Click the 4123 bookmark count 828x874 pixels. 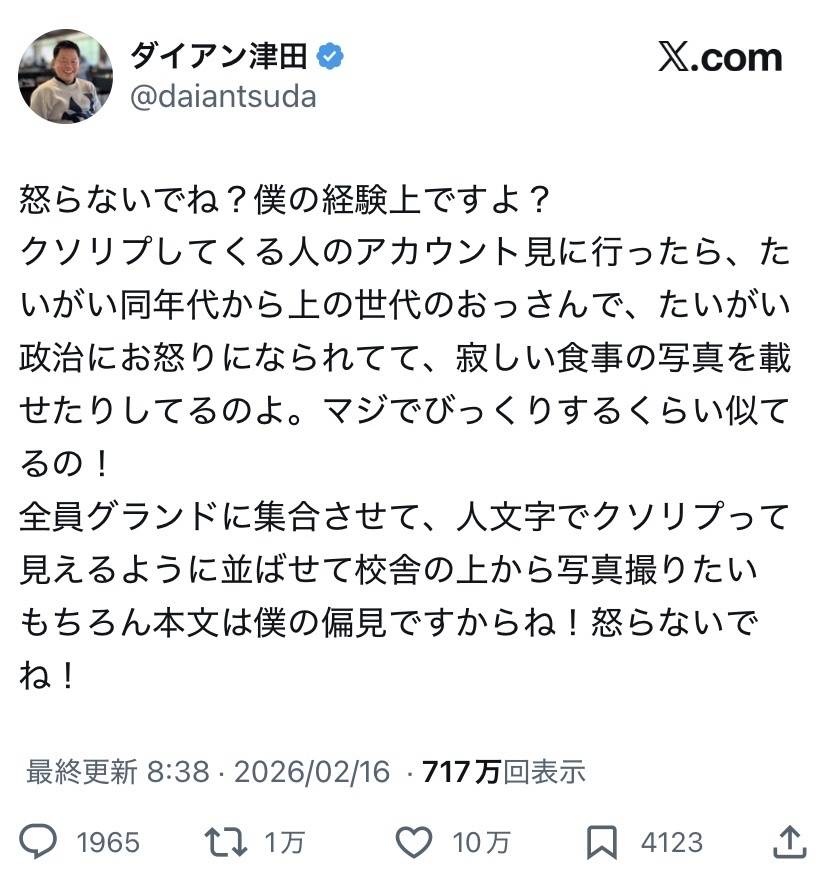[671, 843]
